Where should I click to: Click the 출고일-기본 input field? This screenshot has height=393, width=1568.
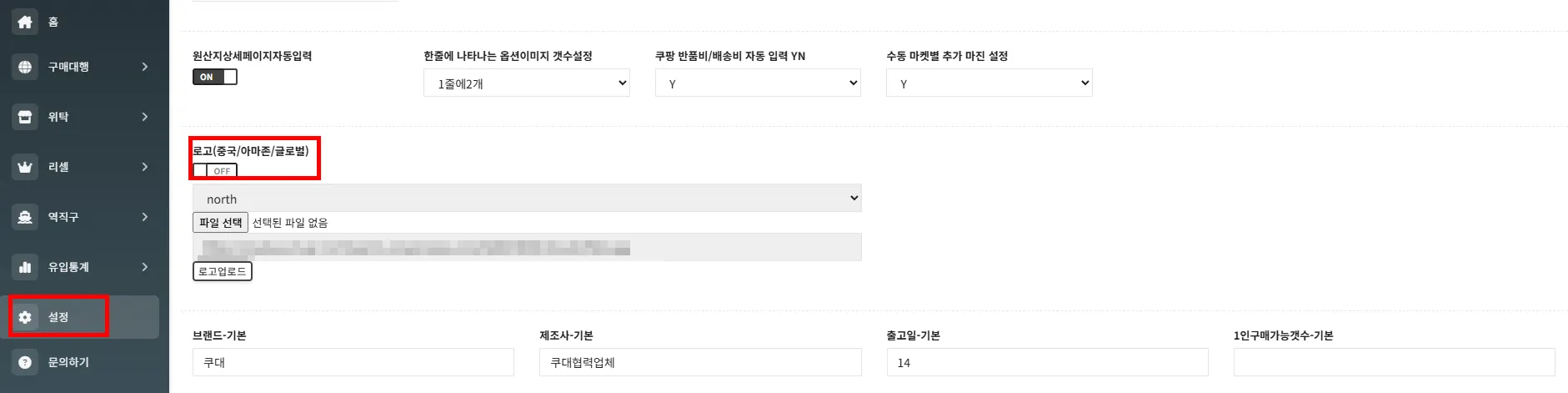click(x=1047, y=362)
